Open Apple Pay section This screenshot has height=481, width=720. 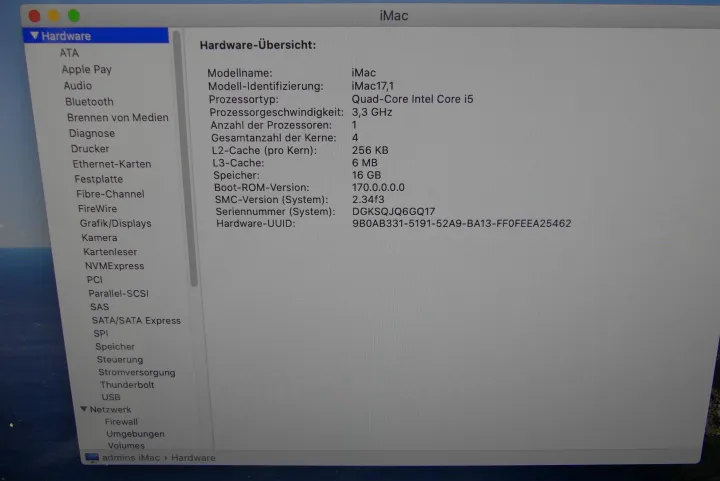pyautogui.click(x=86, y=69)
